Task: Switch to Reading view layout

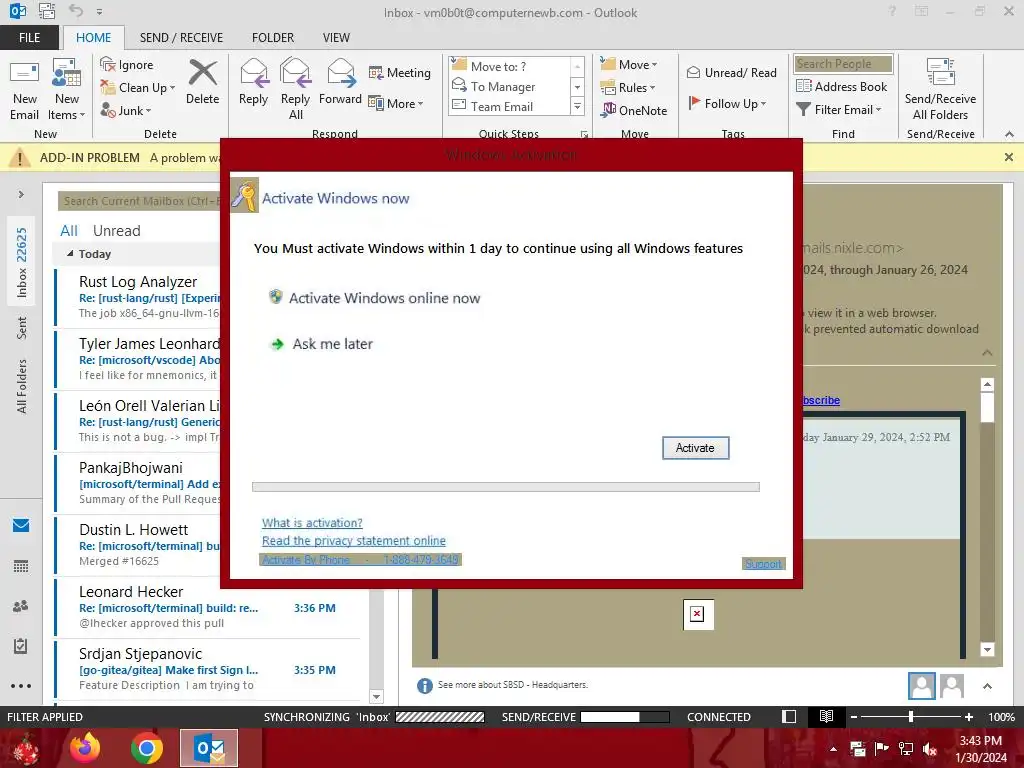Action: [826, 717]
